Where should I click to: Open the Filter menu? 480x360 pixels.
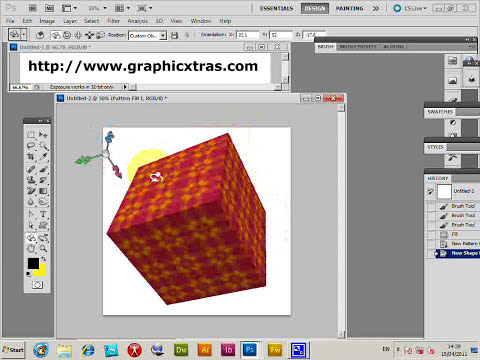tap(113, 21)
